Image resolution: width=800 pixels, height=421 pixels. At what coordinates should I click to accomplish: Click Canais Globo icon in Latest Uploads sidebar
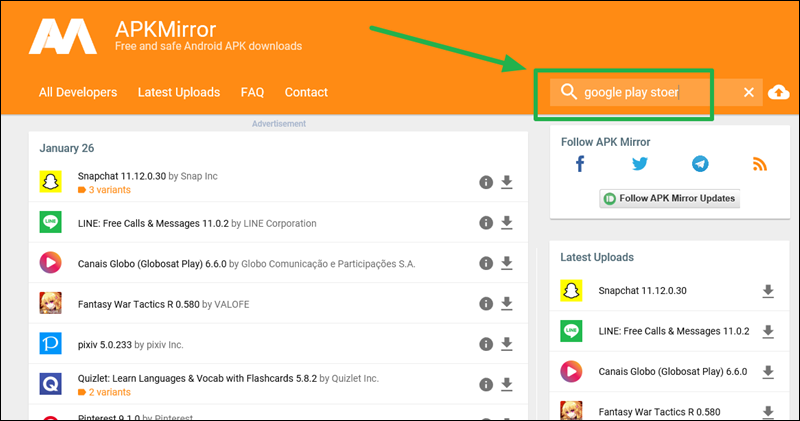[571, 371]
